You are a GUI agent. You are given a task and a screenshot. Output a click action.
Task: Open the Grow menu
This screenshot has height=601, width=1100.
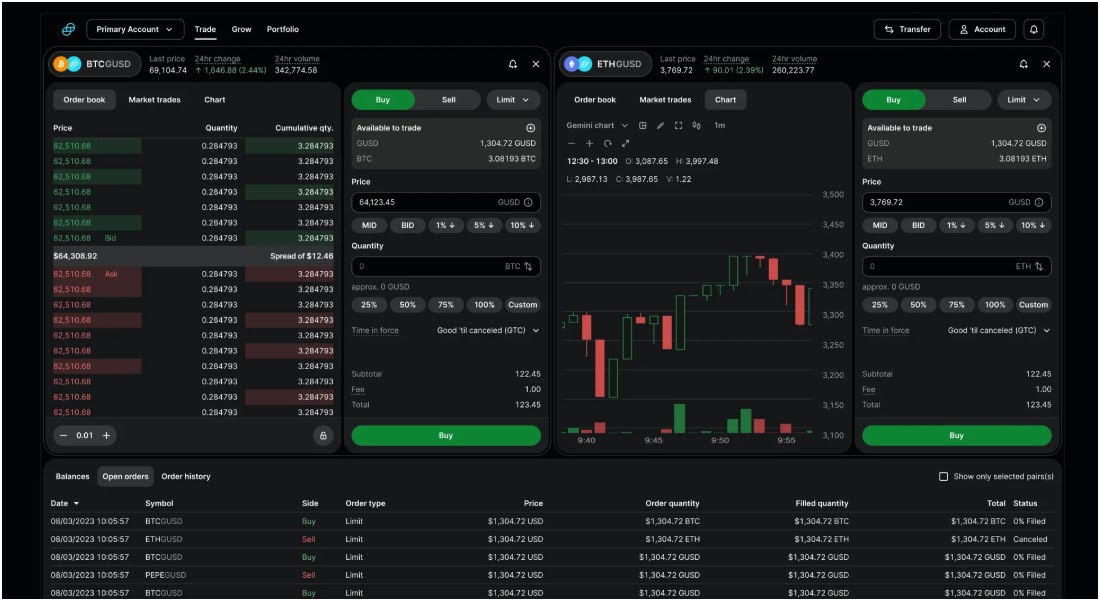241,29
